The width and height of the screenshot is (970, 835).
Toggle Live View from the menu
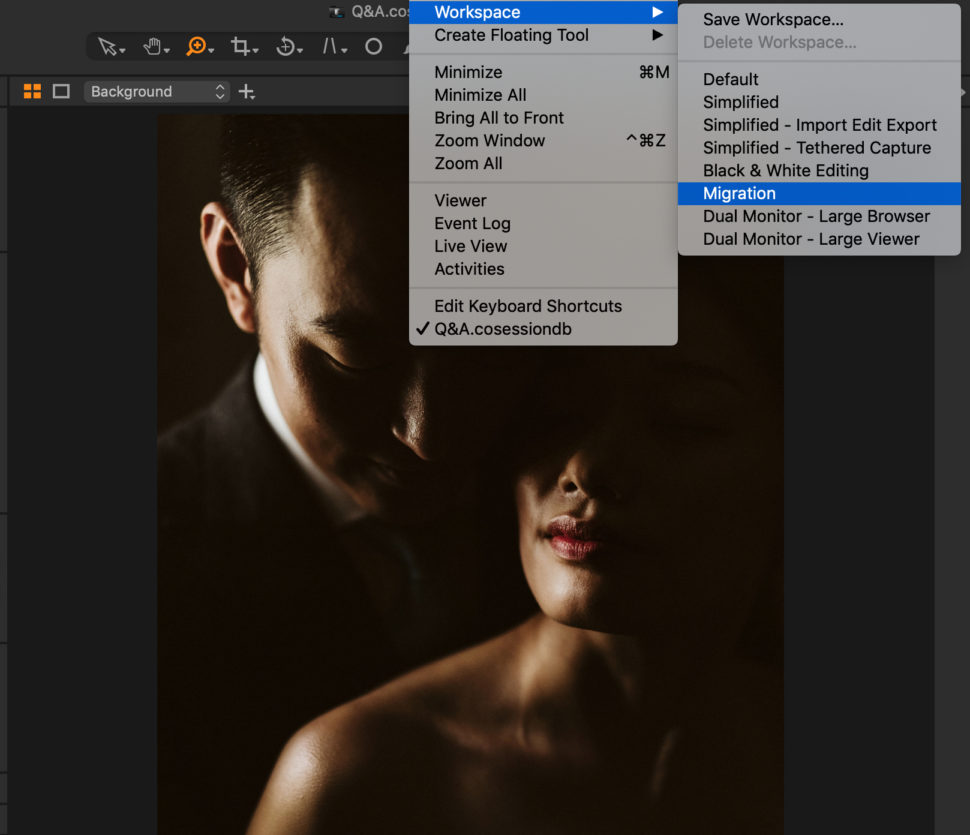470,246
